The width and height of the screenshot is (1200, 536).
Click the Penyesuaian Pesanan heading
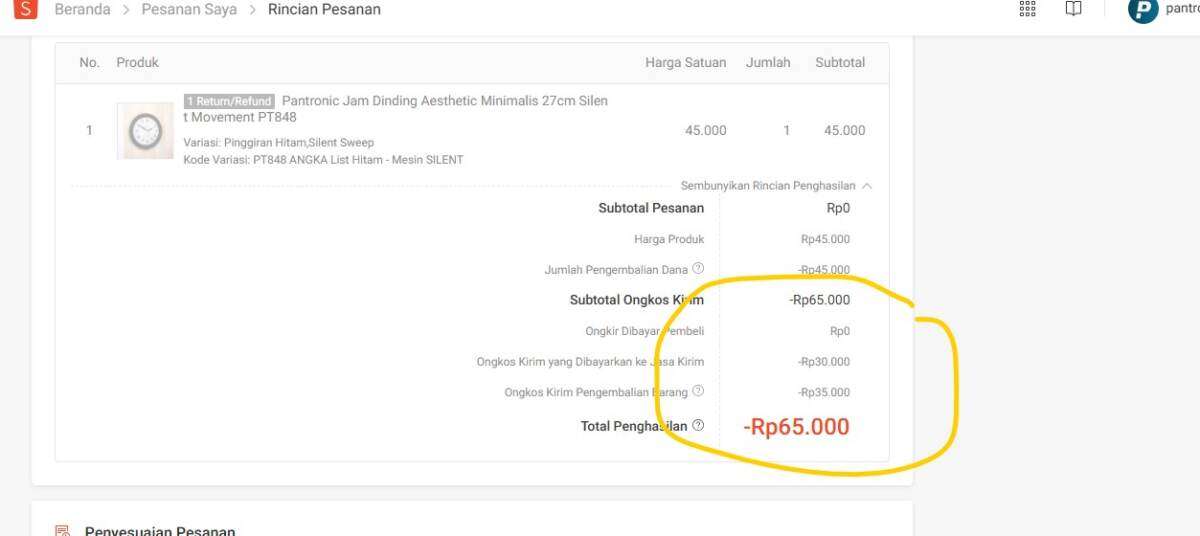160,531
